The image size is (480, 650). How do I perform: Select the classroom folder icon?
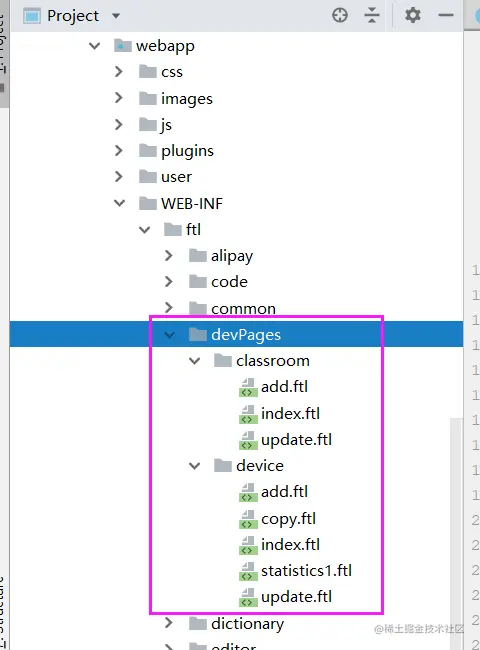(223, 360)
